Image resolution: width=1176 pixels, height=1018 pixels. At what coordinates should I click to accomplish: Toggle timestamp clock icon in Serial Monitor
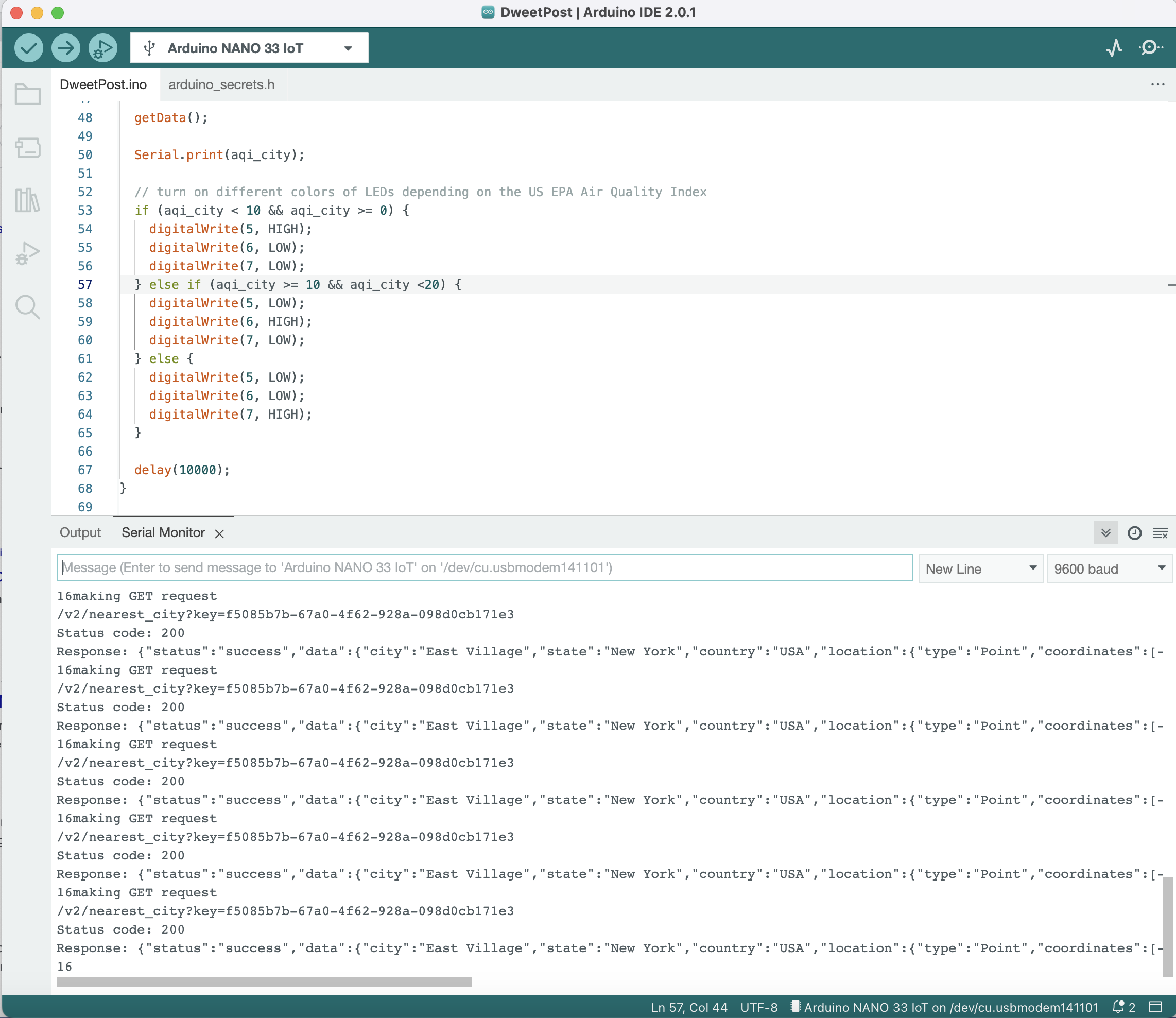(x=1134, y=533)
